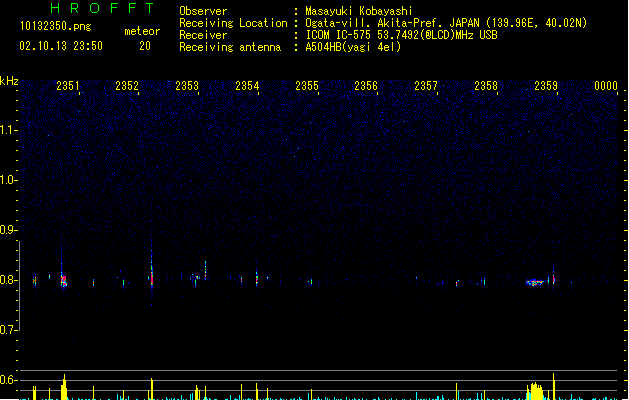Select observer name Masayuki Kobayashi

[x=359, y=11]
